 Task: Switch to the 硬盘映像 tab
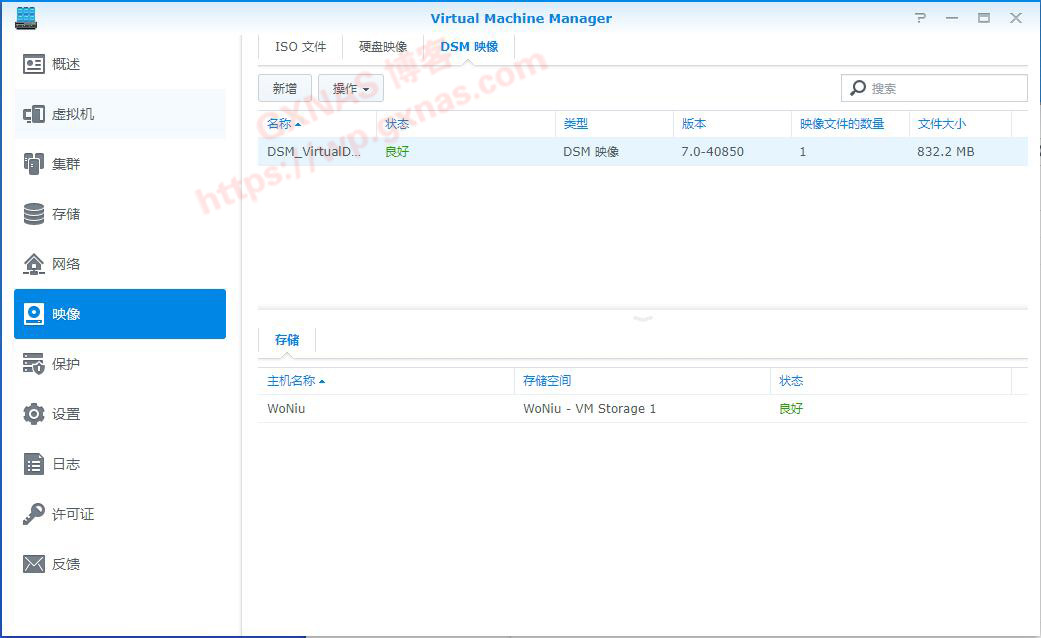[x=383, y=47]
